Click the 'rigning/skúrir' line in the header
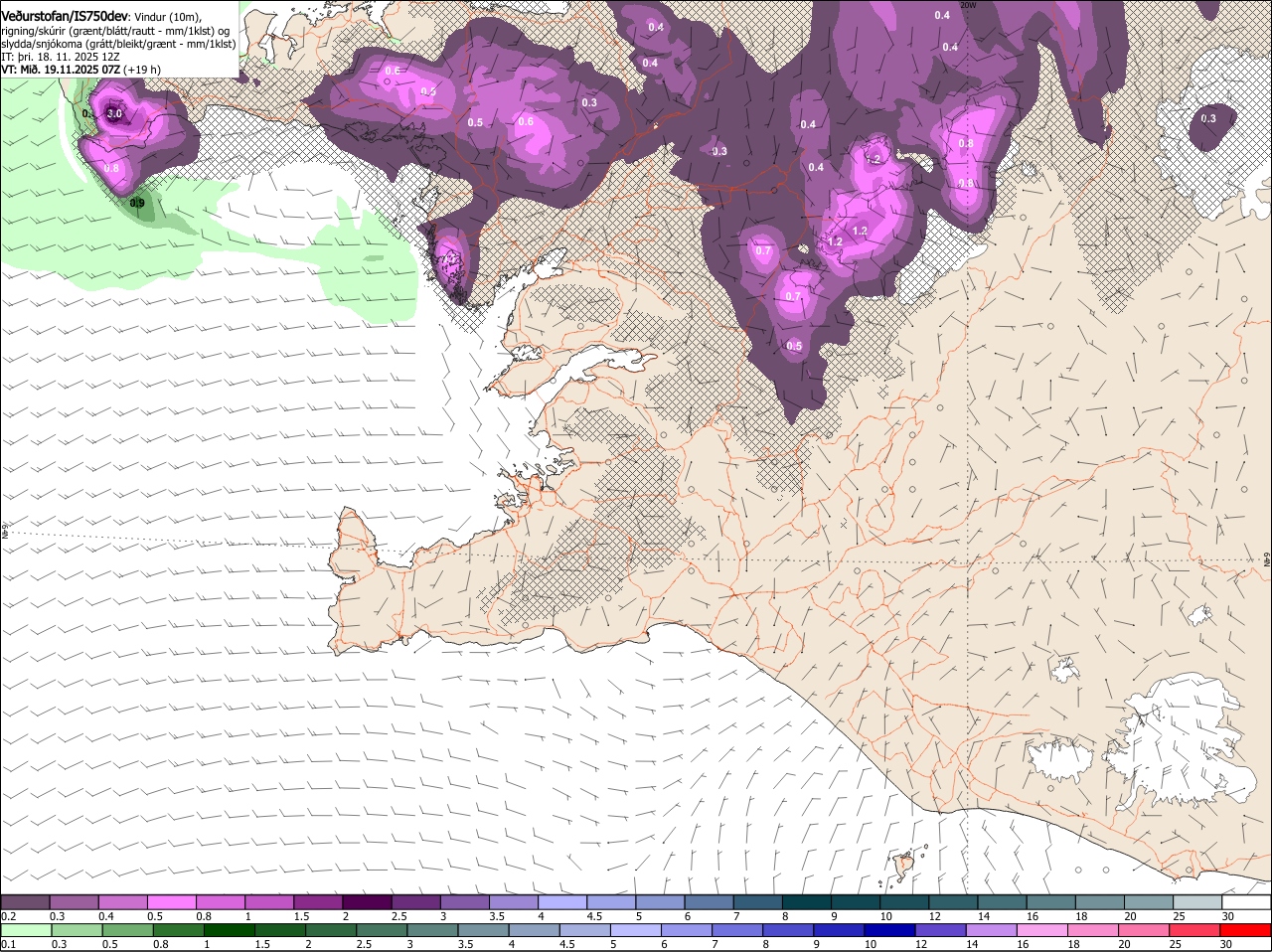The image size is (1272, 952). 114,30
